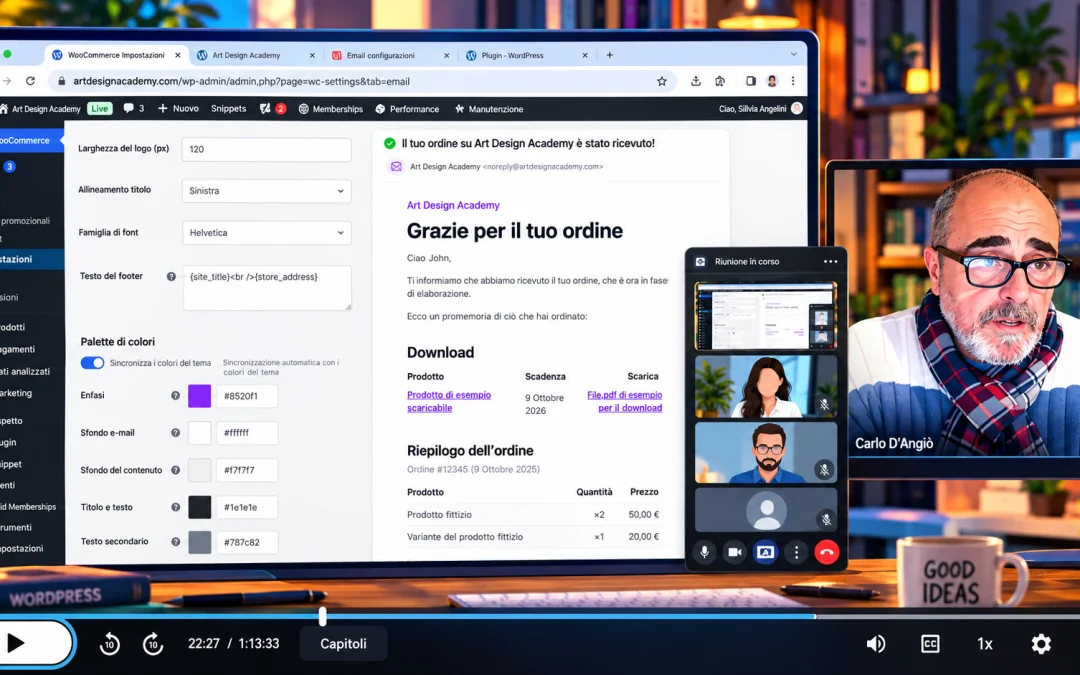Screen dimensions: 1080x675
Task: Edit the Larghezza del logo field
Action: click(267, 149)
